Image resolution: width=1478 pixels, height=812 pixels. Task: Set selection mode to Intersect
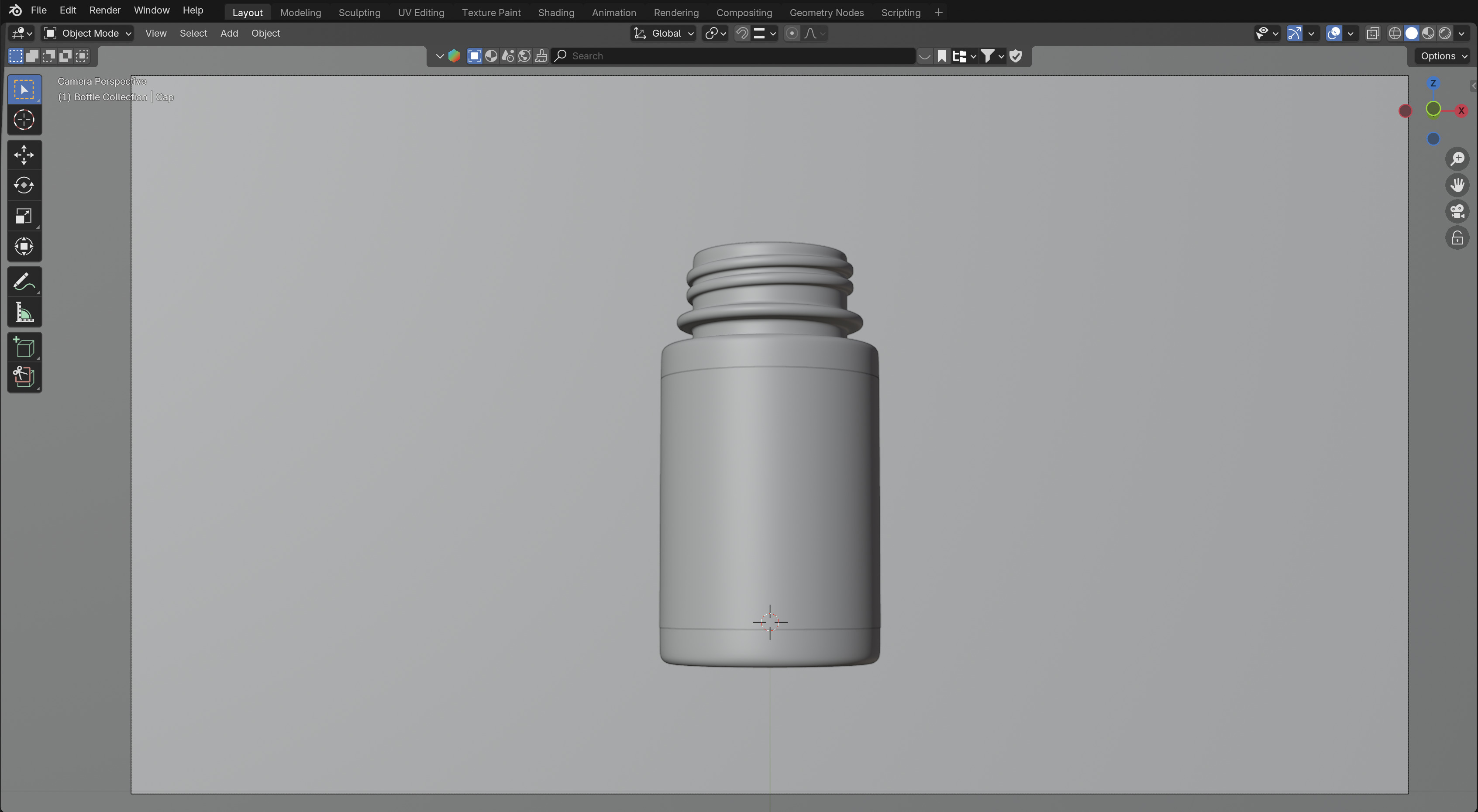click(x=82, y=56)
